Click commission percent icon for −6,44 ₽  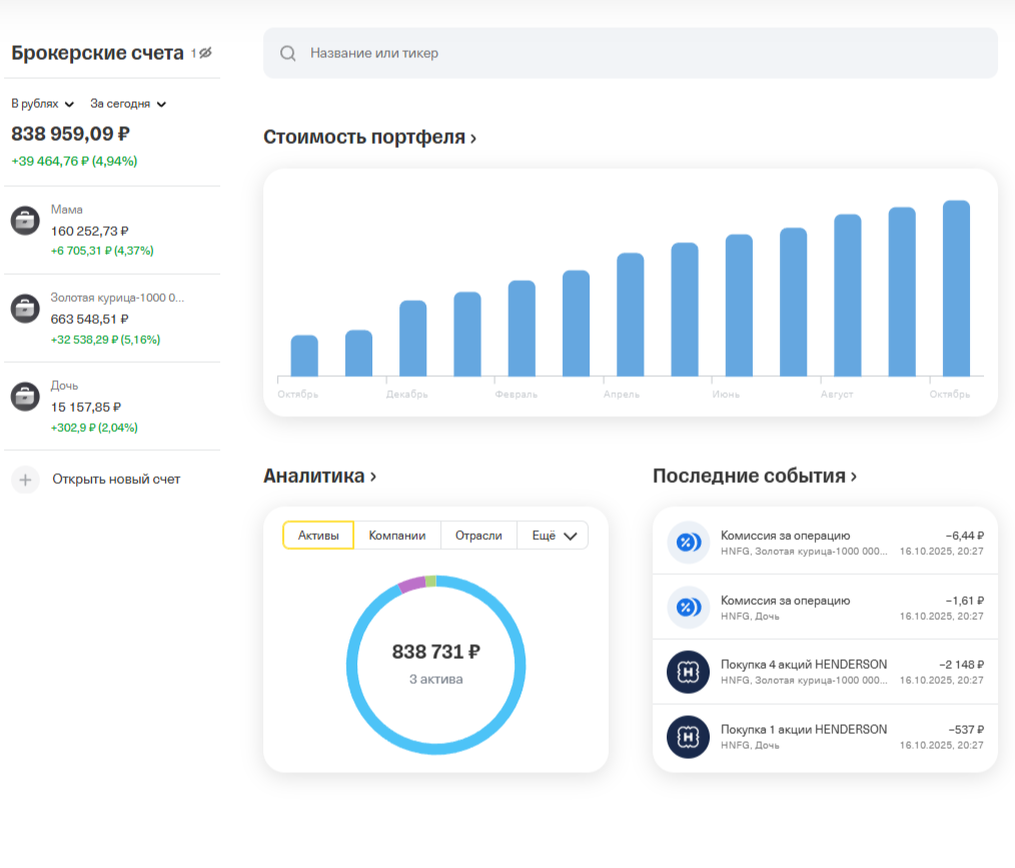[688, 542]
